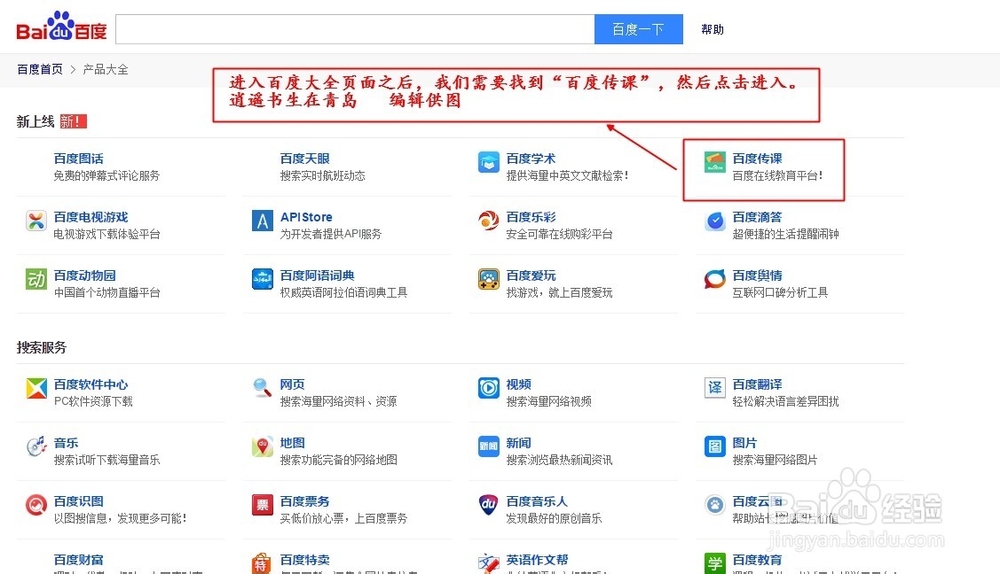Click the 百度音乐人 icon
The height and width of the screenshot is (574, 1000).
point(489,505)
